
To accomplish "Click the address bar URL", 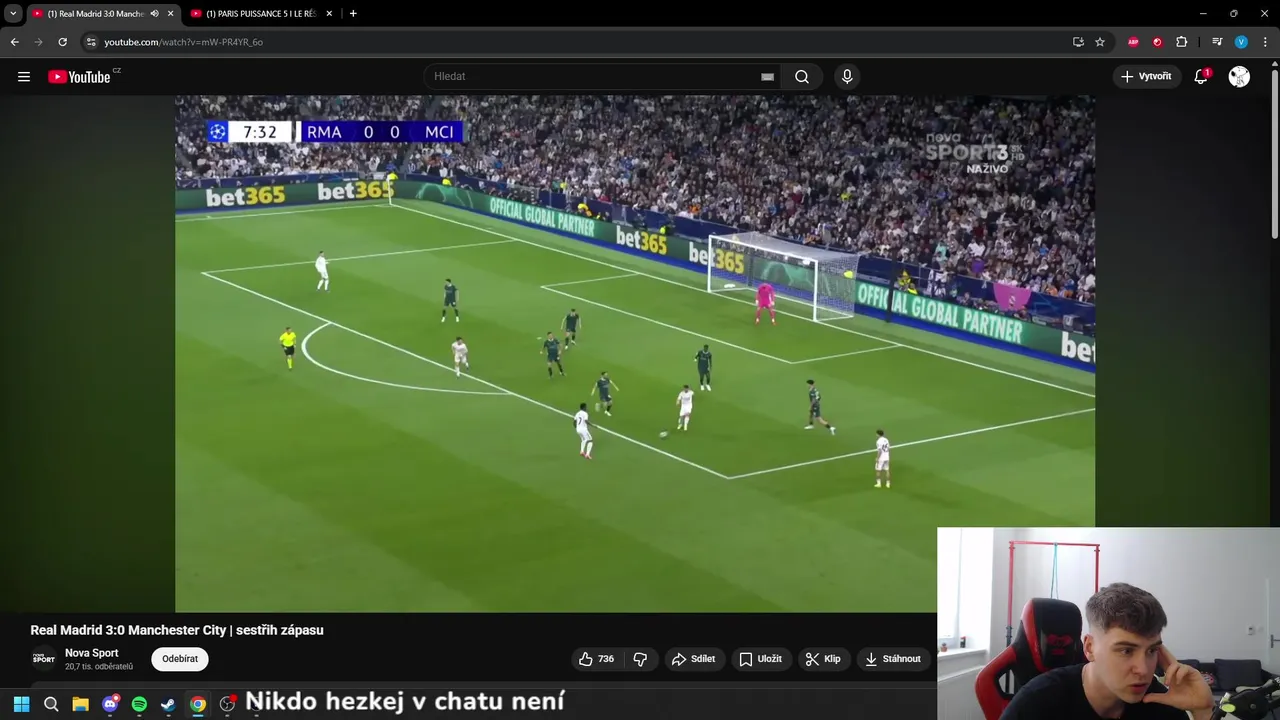I will 183,42.
